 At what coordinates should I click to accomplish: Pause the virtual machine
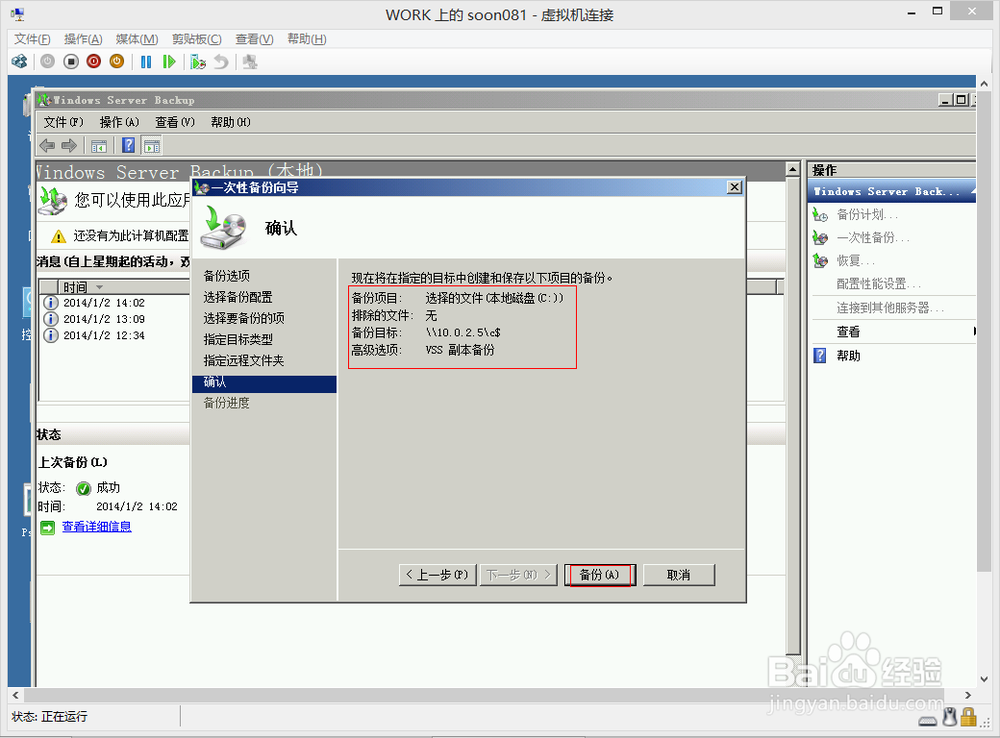(x=146, y=62)
